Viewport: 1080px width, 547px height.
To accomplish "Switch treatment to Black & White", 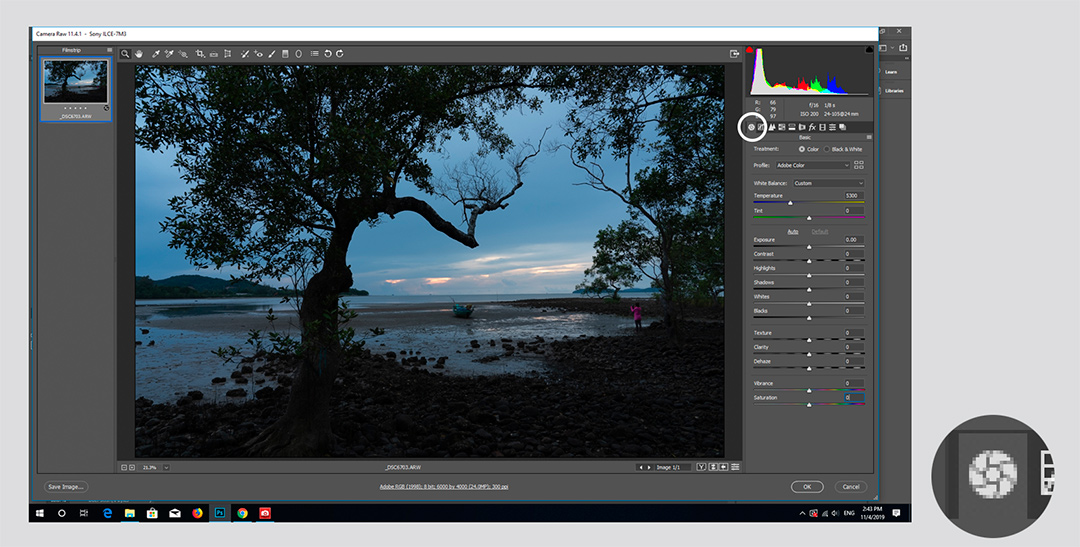I will [x=827, y=149].
